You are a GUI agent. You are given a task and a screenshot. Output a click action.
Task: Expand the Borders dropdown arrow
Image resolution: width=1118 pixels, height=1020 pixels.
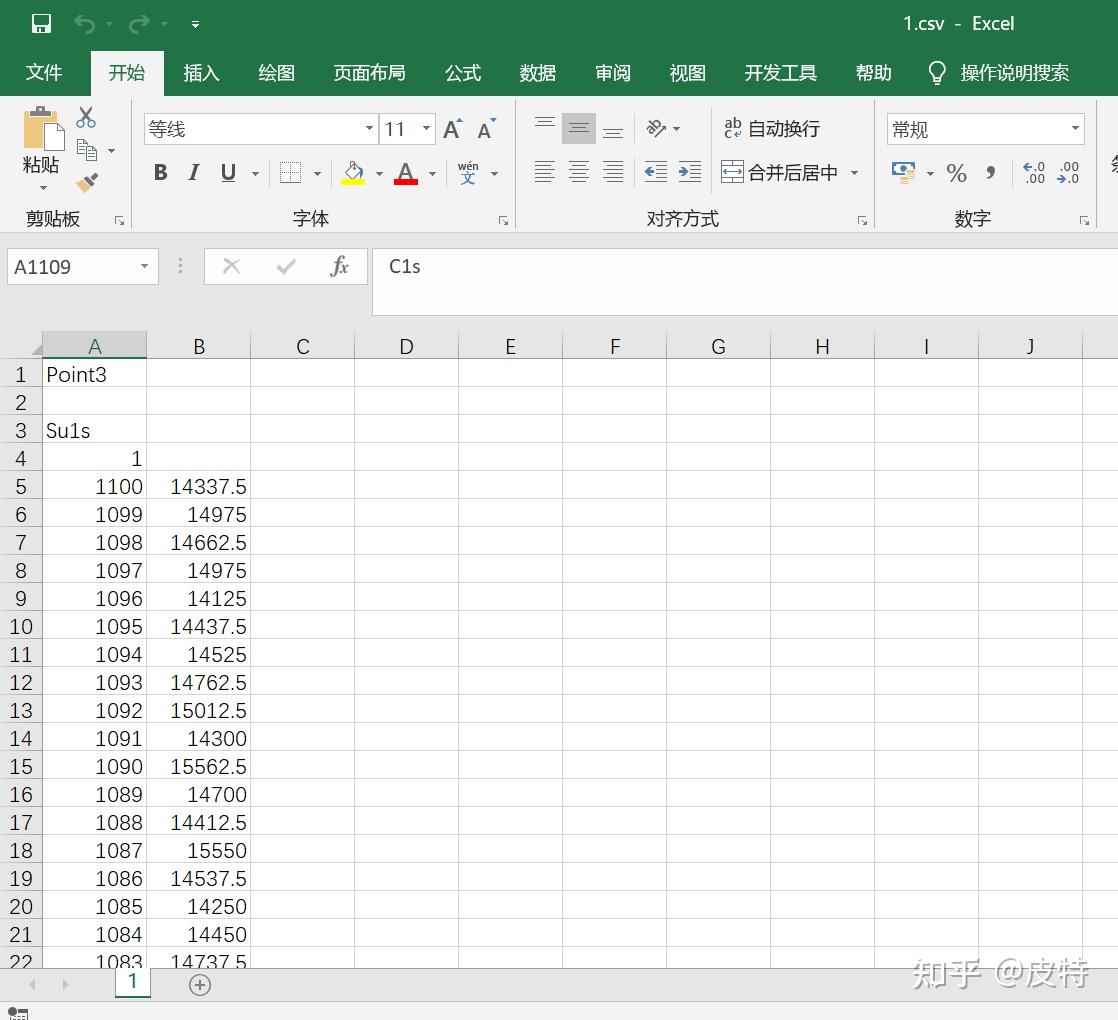click(x=317, y=173)
